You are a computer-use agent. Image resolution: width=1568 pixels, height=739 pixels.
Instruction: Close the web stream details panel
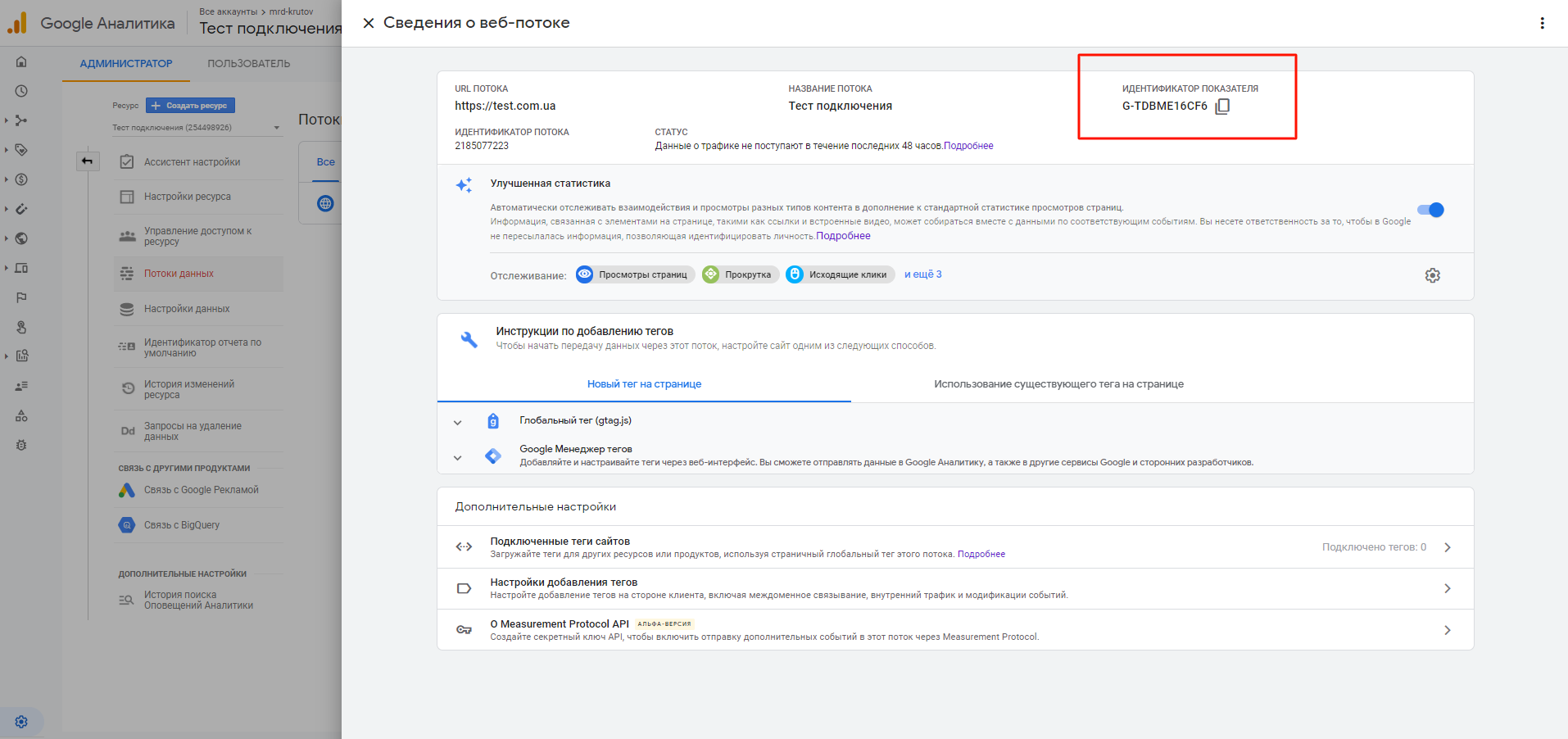click(369, 23)
